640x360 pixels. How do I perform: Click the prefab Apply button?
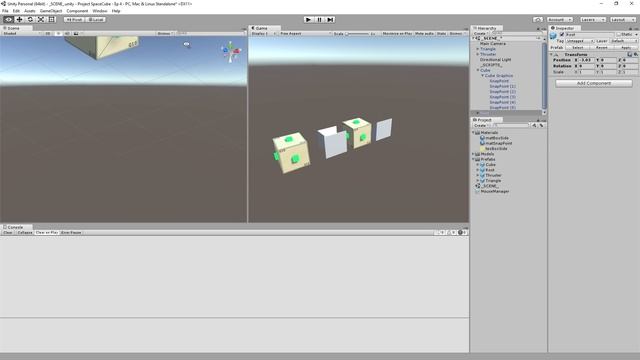[x=626, y=48]
